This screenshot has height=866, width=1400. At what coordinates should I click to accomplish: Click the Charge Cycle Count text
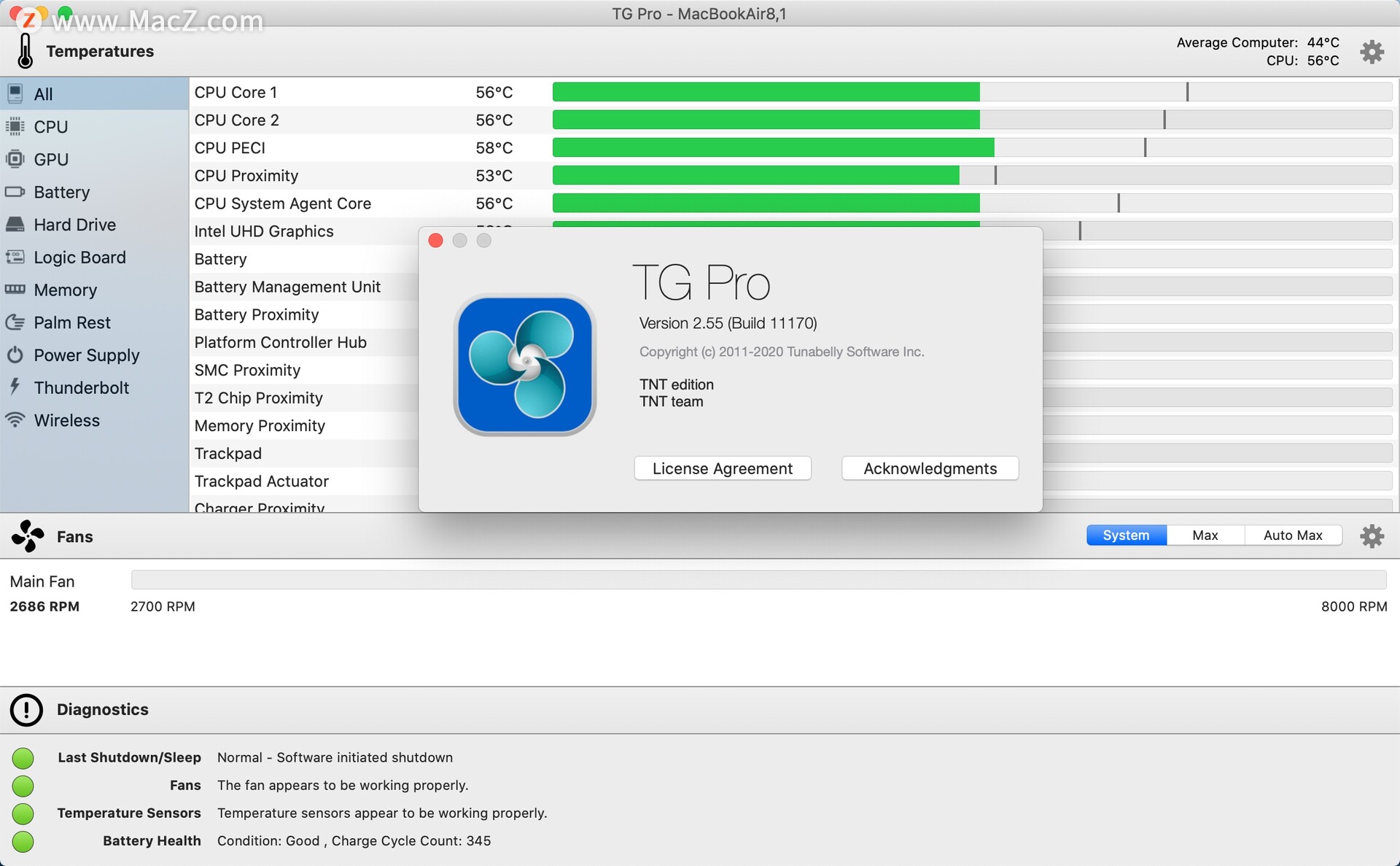[x=411, y=840]
